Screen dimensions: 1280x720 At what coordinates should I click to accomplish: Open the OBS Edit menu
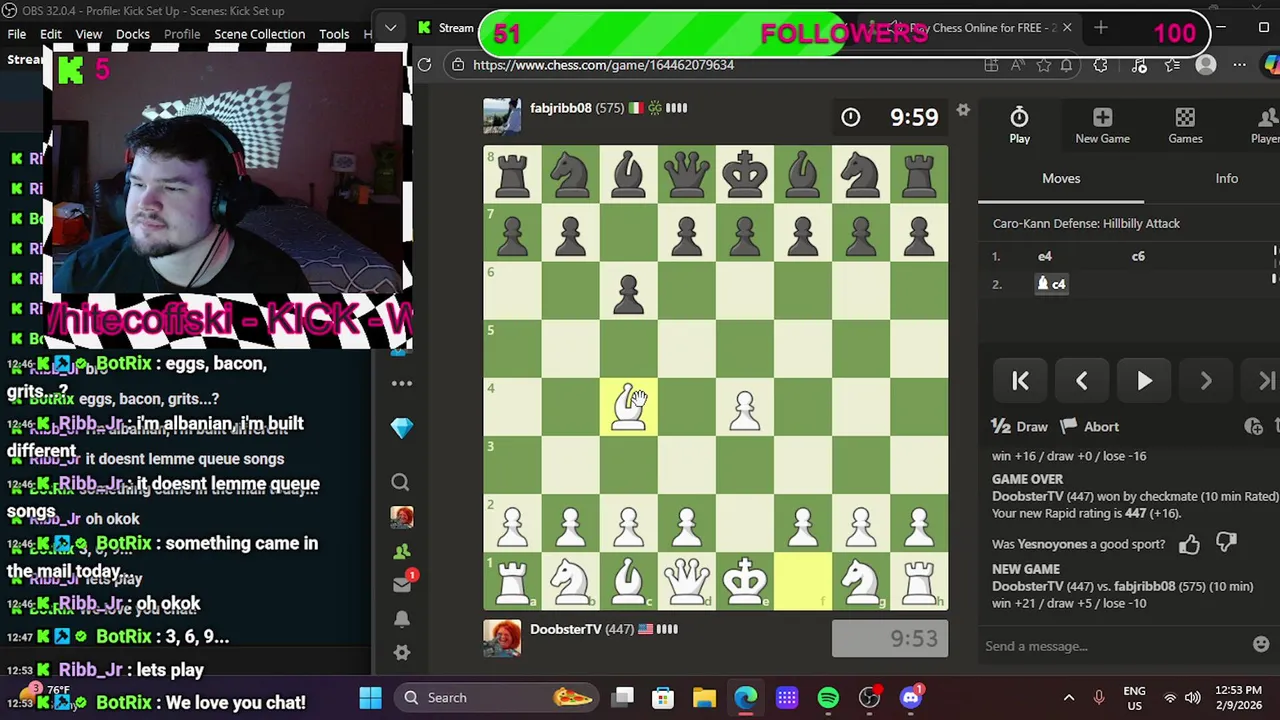pos(51,34)
